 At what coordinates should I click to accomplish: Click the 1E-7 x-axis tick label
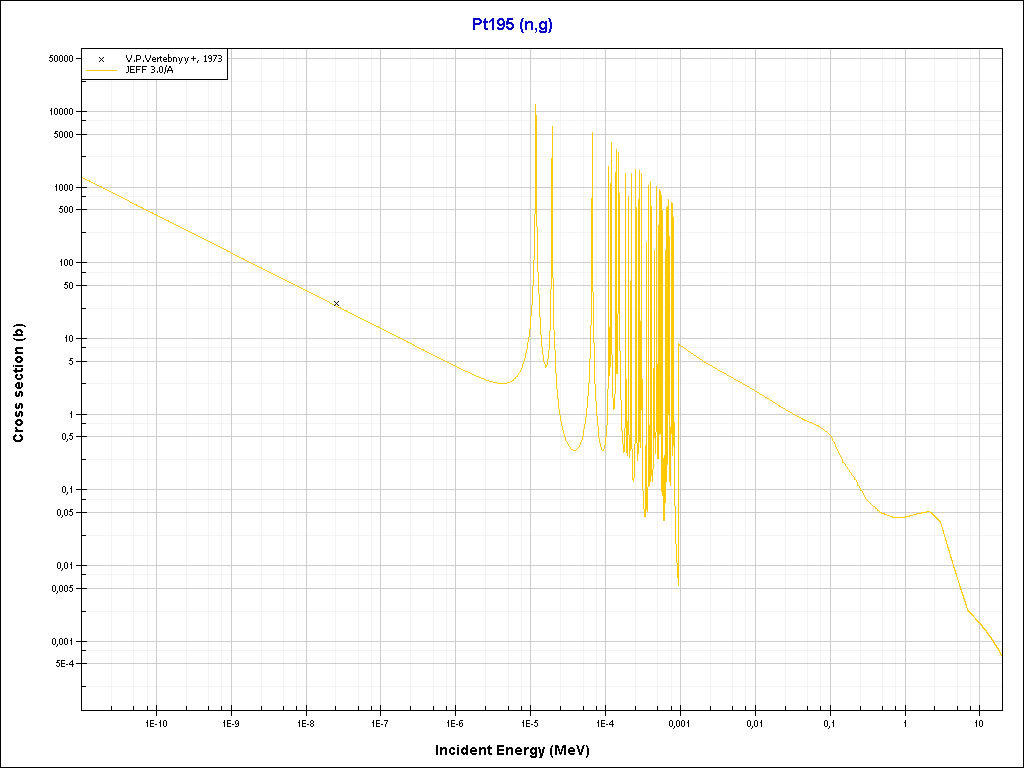click(380, 723)
